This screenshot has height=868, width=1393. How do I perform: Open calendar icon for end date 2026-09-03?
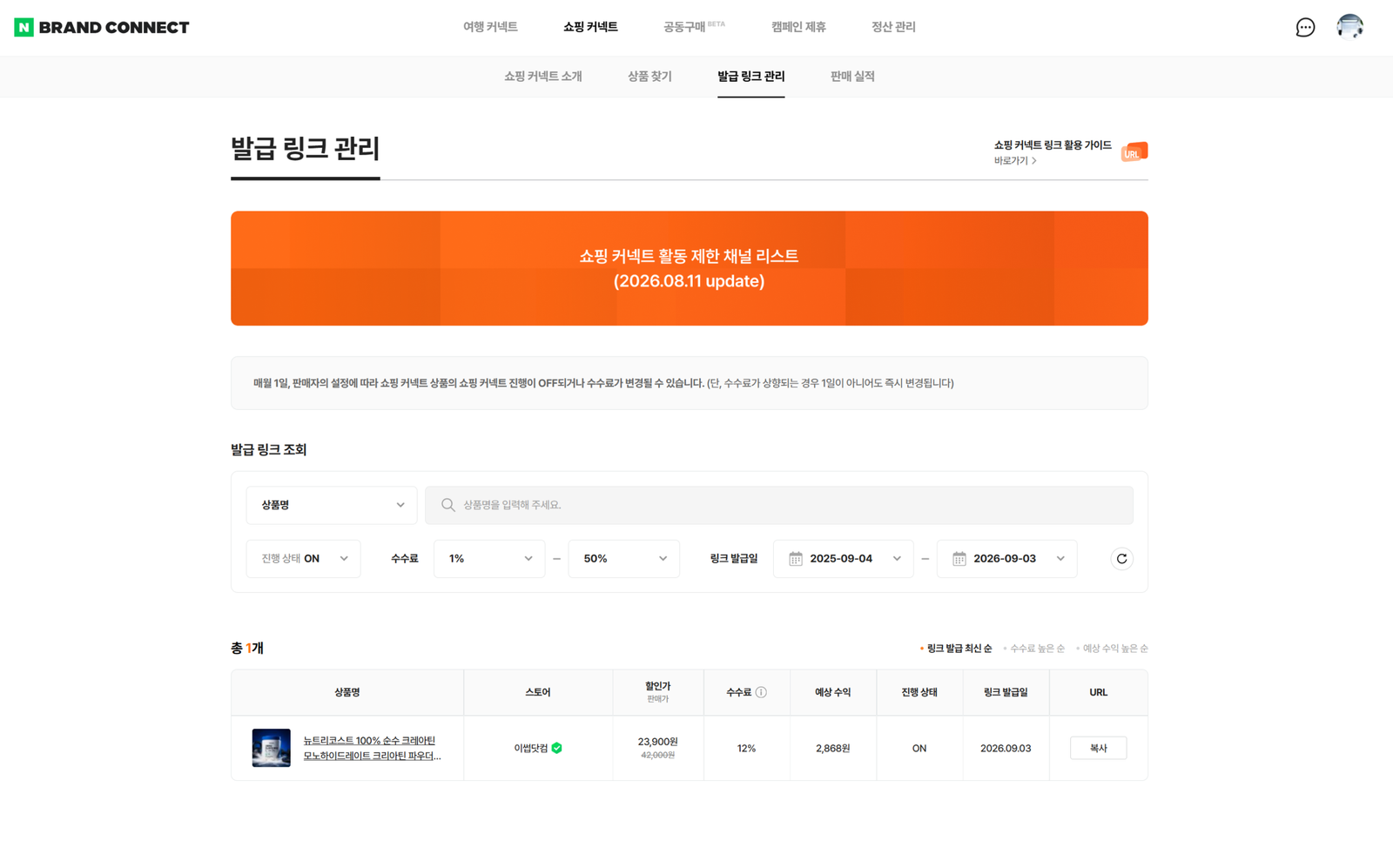(959, 559)
